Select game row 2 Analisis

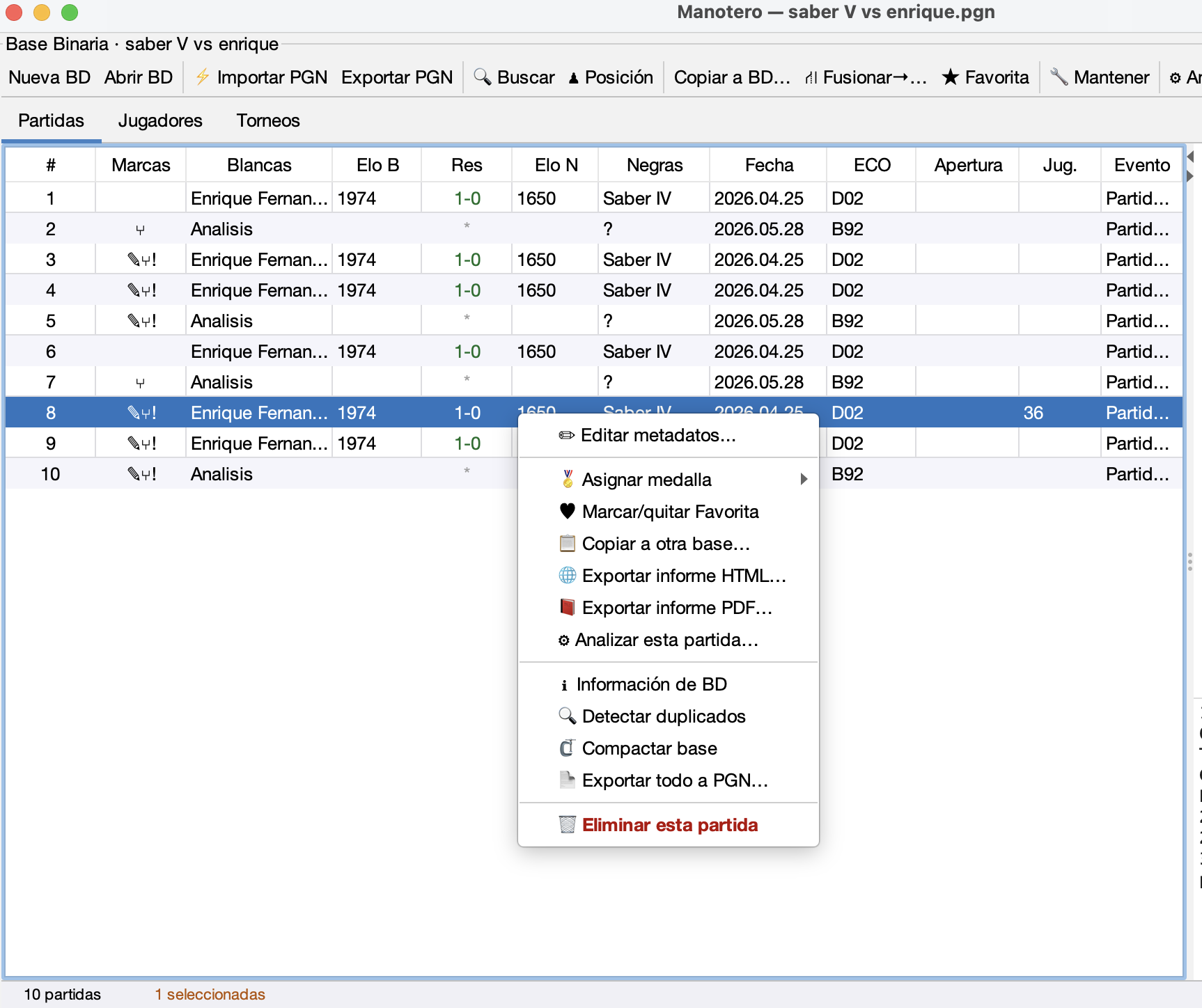[x=594, y=229]
